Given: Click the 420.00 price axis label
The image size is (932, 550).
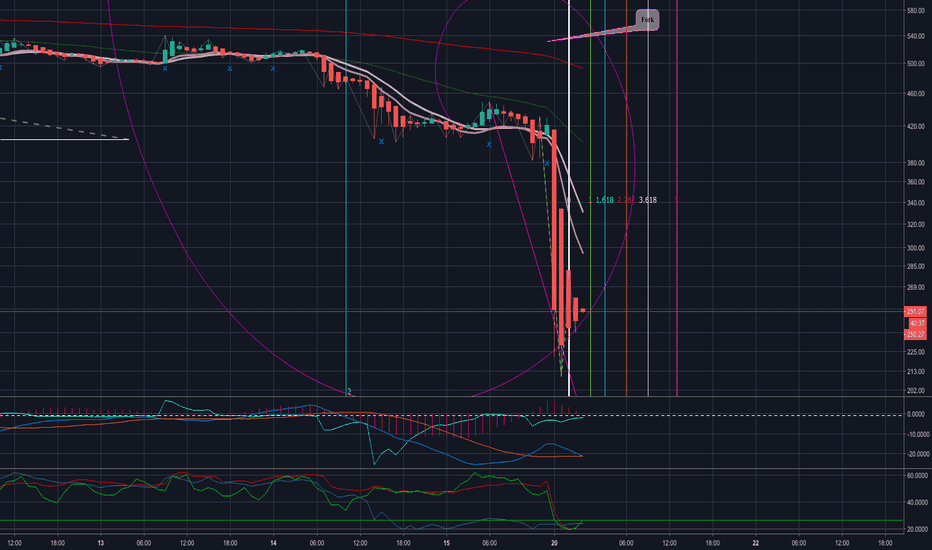Looking at the screenshot, I should pyautogui.click(x=915, y=127).
